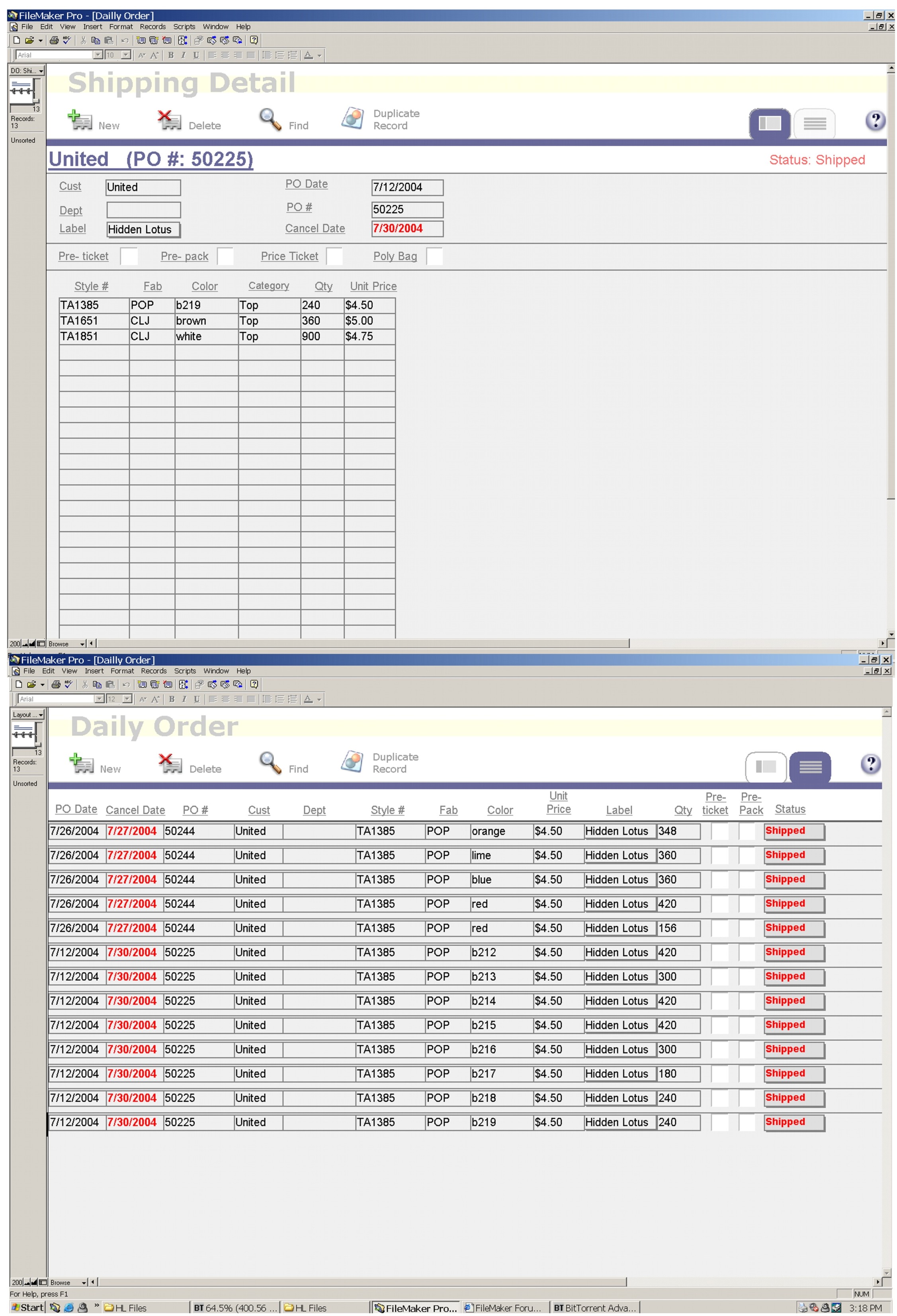The image size is (897, 1316).
Task: Click the Cut scissors icon in Shipping Detail toolbar
Action: pos(83,40)
